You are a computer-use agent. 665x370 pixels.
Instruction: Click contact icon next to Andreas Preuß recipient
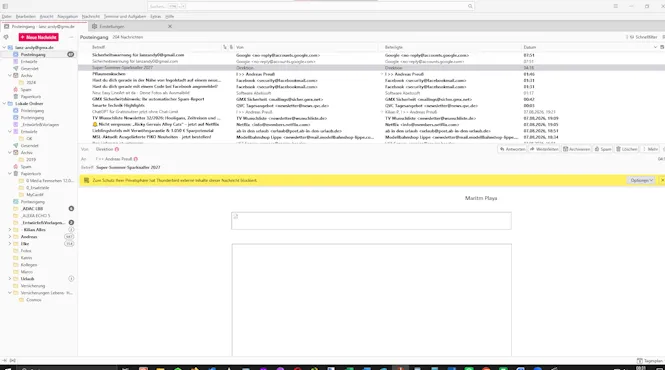click(136, 159)
